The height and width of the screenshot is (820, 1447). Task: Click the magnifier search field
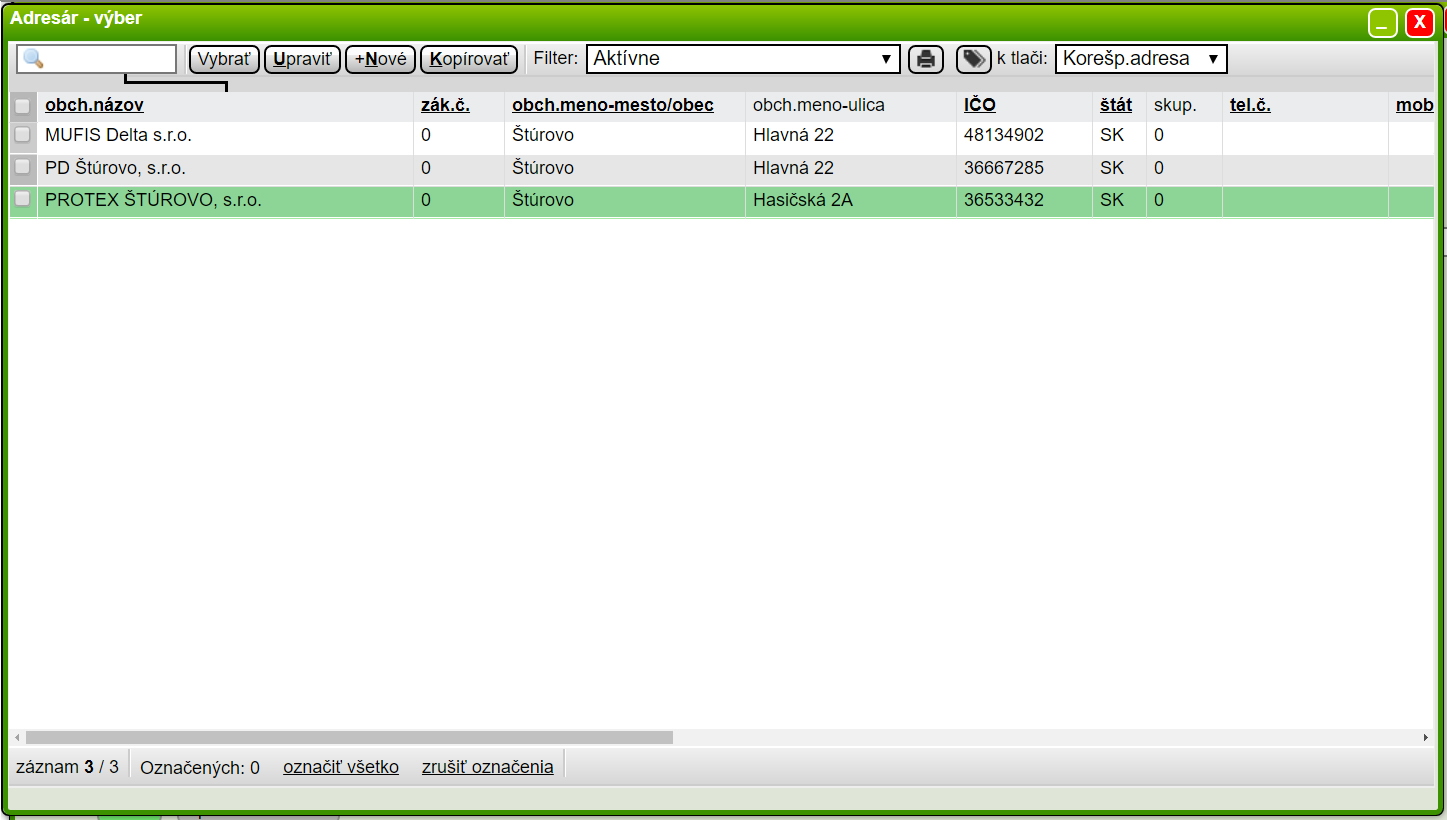click(96, 59)
